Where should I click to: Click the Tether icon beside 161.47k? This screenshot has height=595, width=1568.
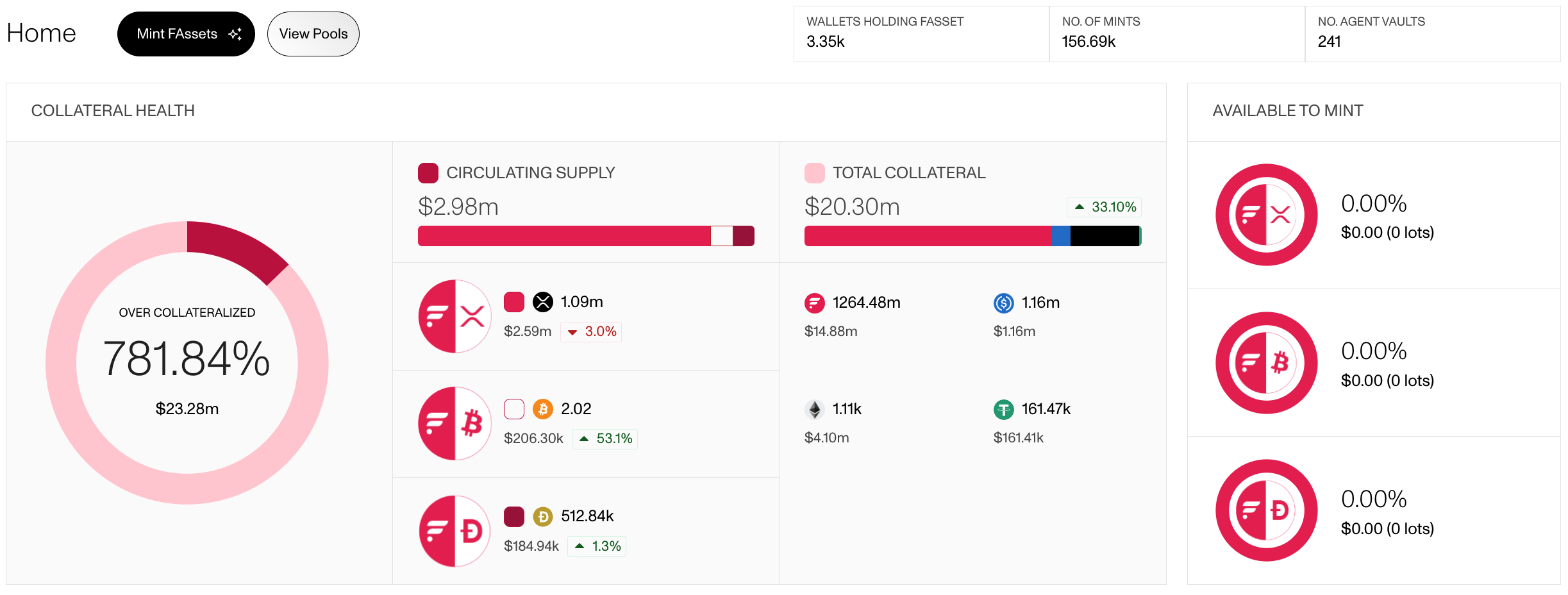[1003, 409]
